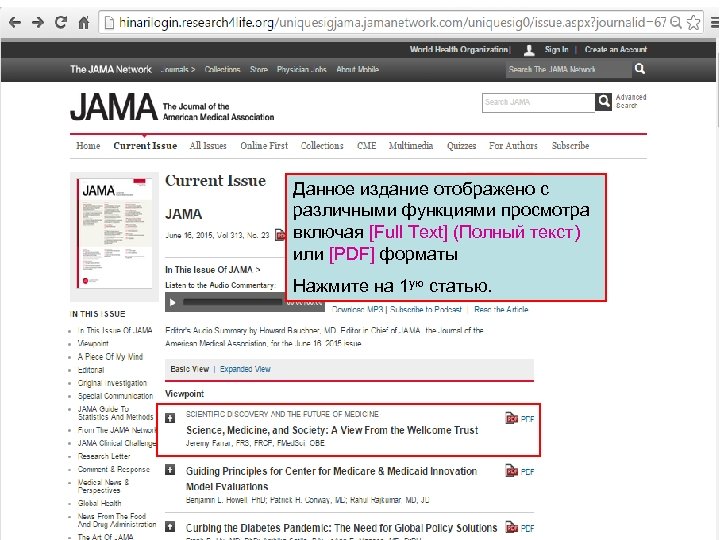The width and height of the screenshot is (720, 540).
Task: Jump to Comment & Response in sidebar
Action: click(113, 469)
